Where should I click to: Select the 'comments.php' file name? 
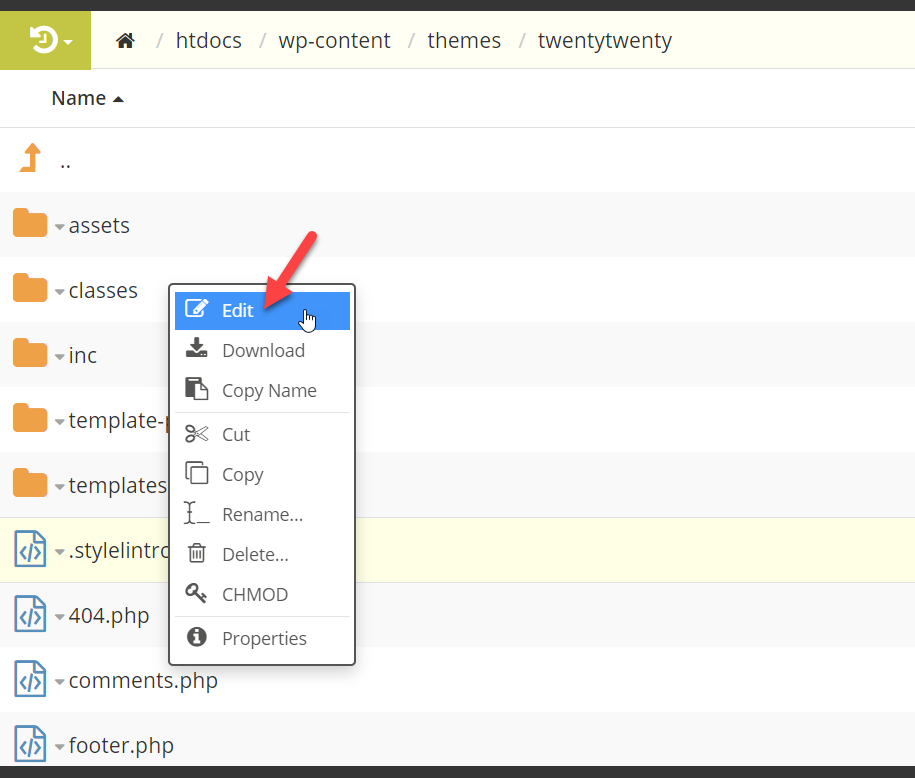143,680
